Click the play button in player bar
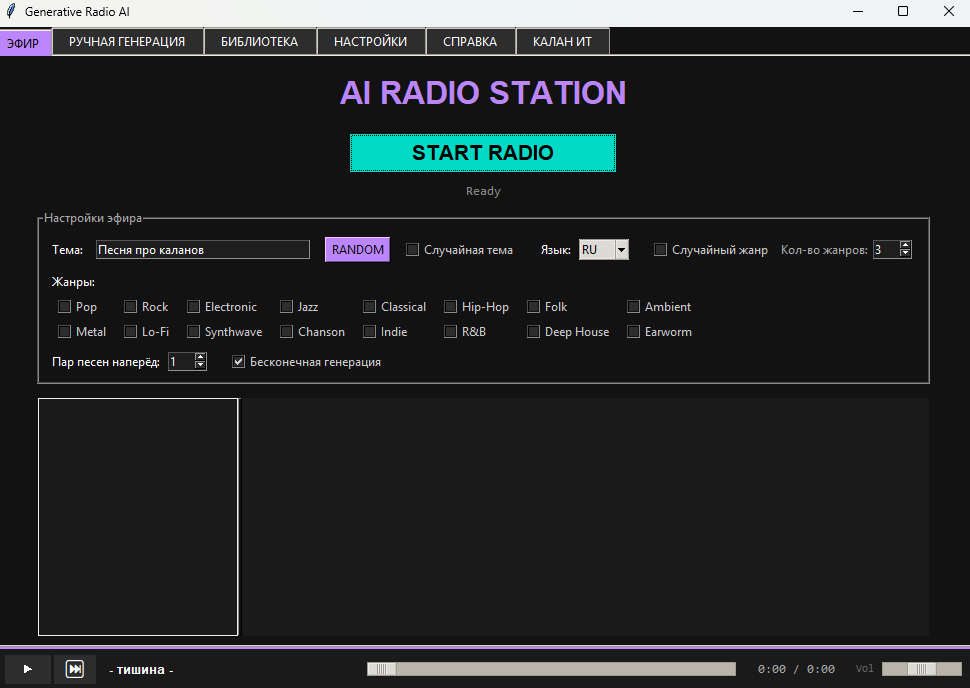This screenshot has width=970, height=688. click(28, 669)
